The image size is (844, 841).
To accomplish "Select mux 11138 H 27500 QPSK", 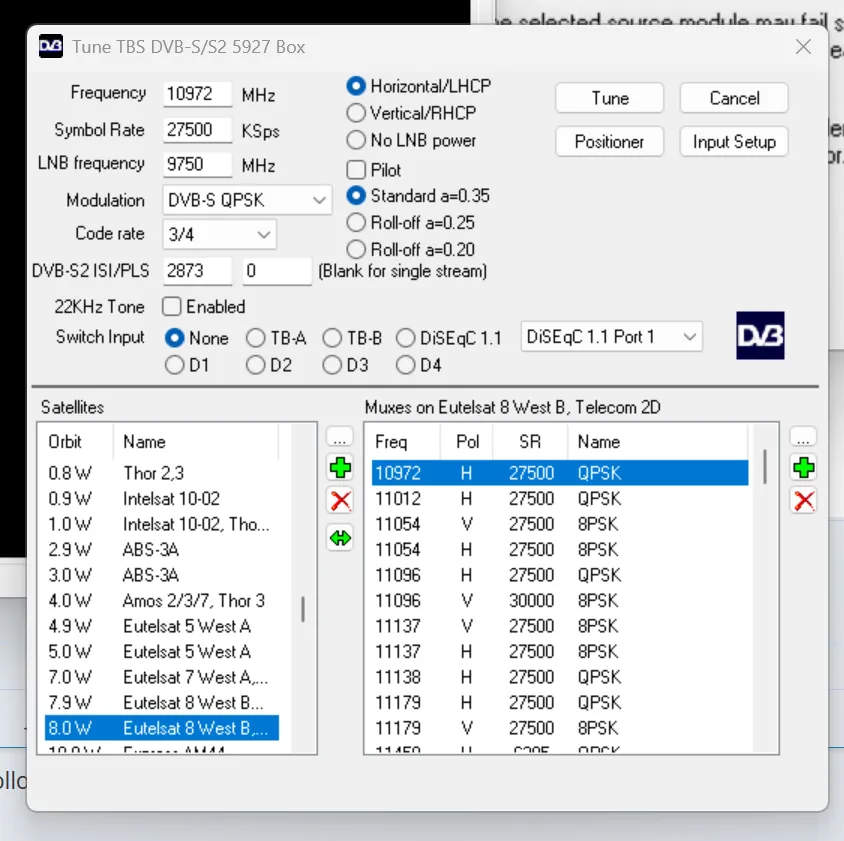I will [x=560, y=677].
